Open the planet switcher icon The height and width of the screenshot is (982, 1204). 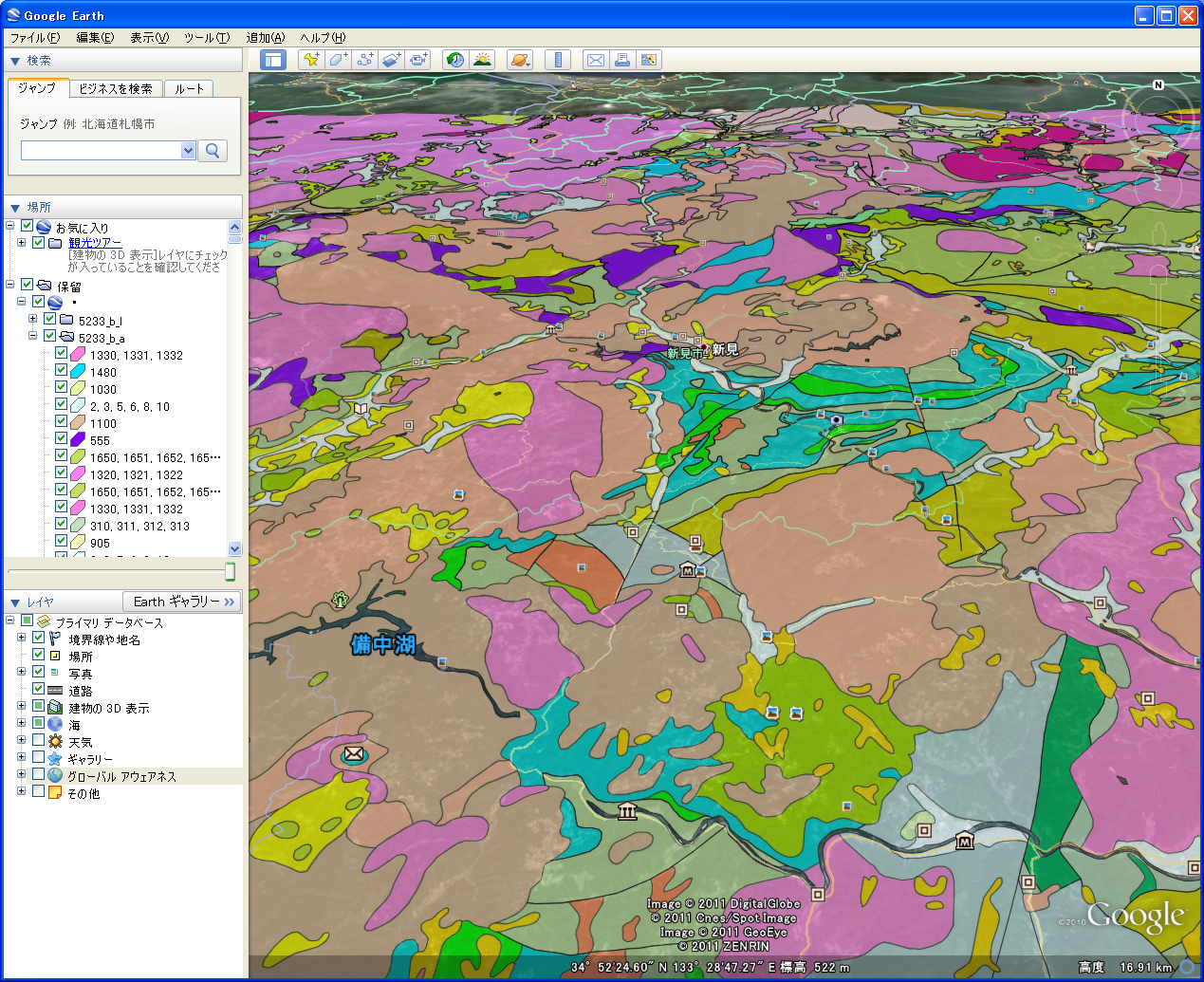point(520,60)
